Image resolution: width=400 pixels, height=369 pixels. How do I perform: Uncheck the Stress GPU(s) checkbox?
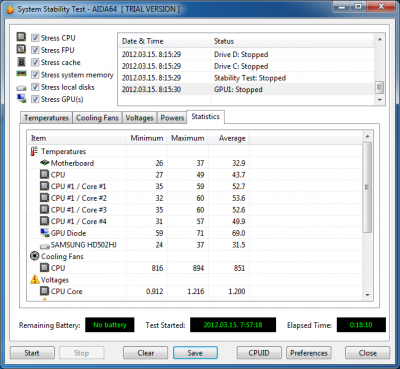[35, 99]
